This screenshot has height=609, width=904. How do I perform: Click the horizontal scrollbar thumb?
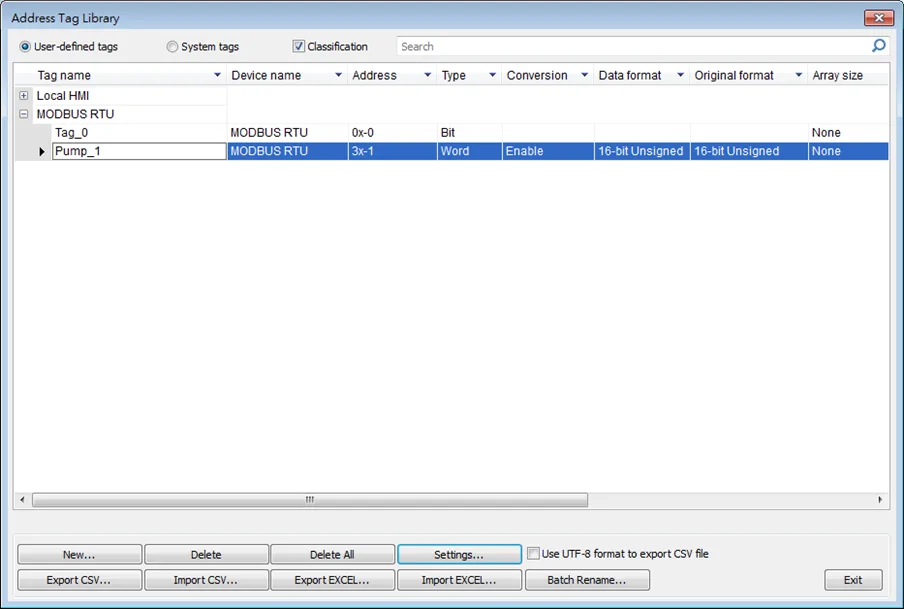(310, 499)
